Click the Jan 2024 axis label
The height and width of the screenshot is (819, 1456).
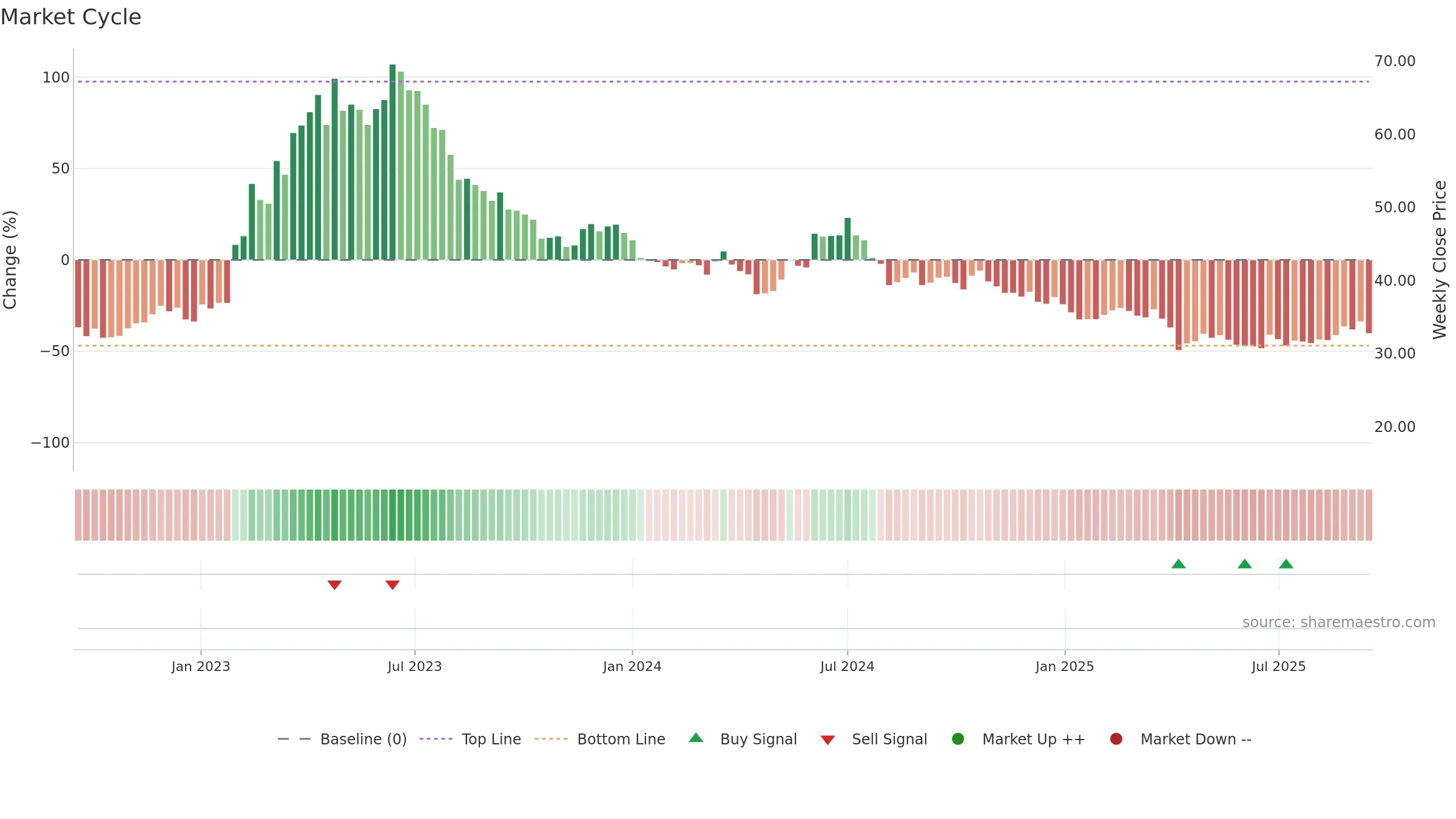click(x=632, y=667)
